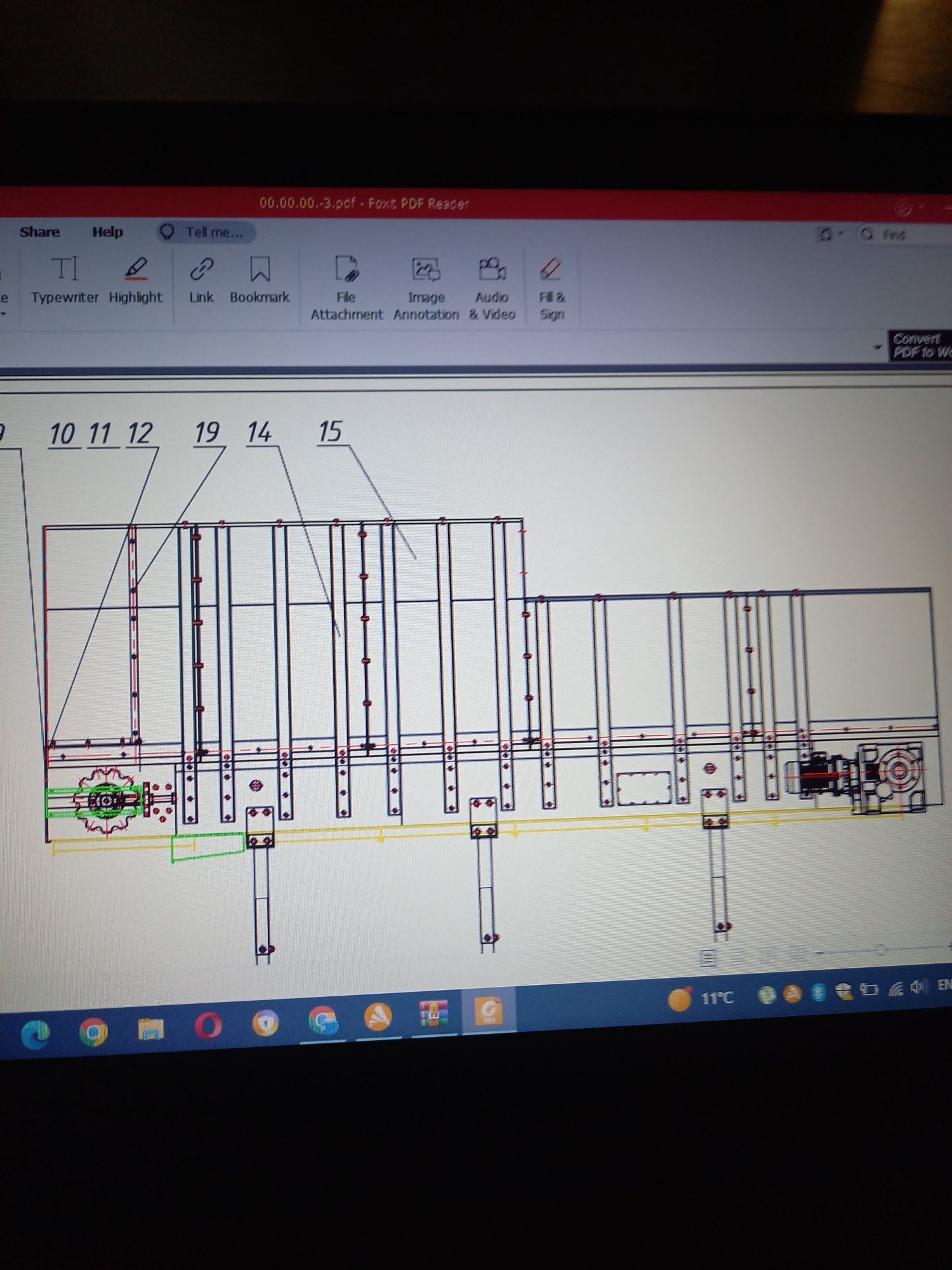Open the account icon in title bar

[x=902, y=208]
